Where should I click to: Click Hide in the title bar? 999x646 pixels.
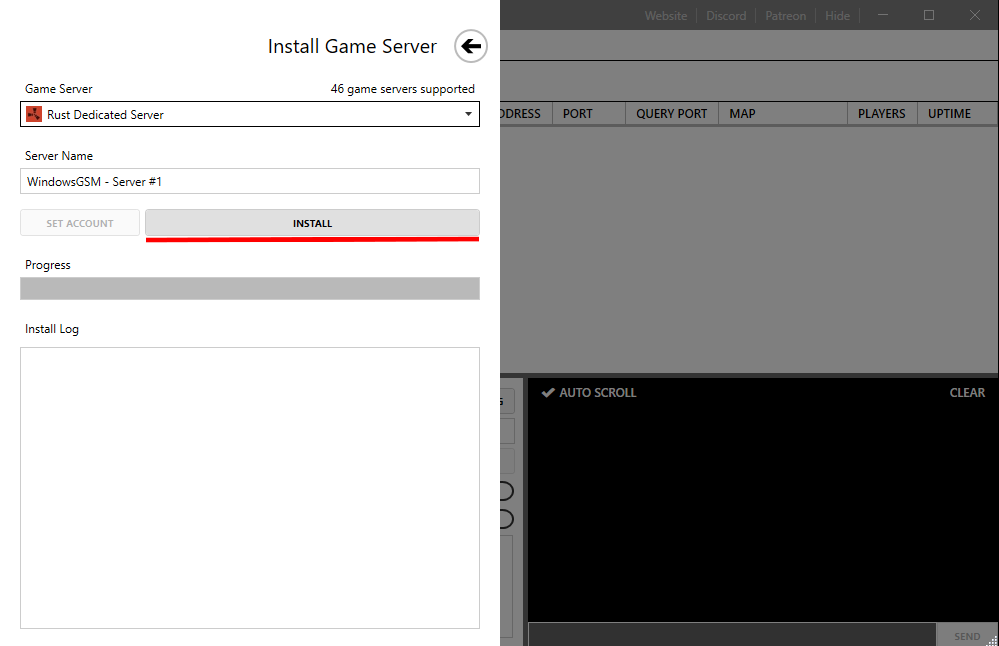[837, 16]
